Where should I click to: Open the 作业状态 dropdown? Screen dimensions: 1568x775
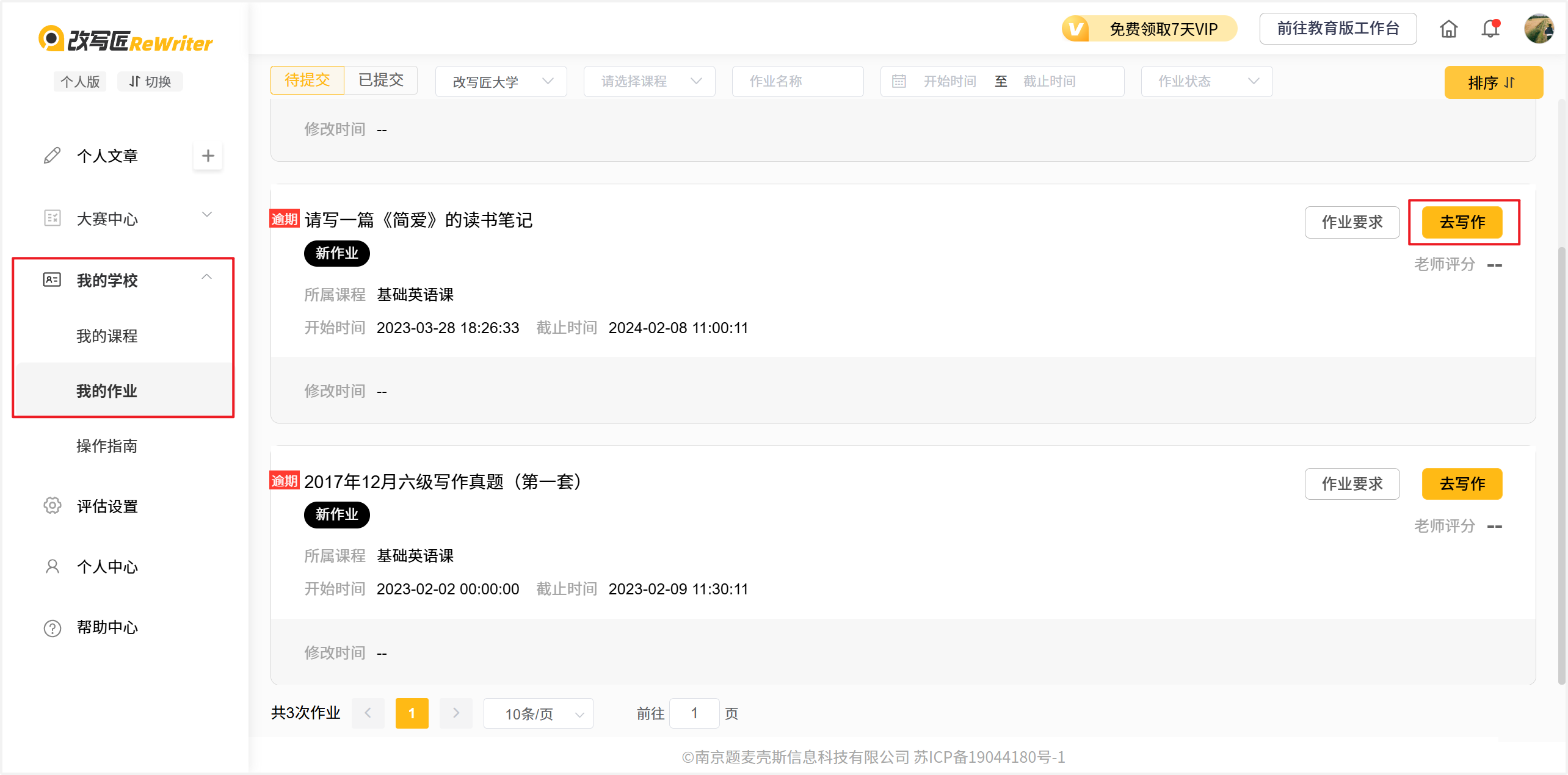pos(1207,81)
